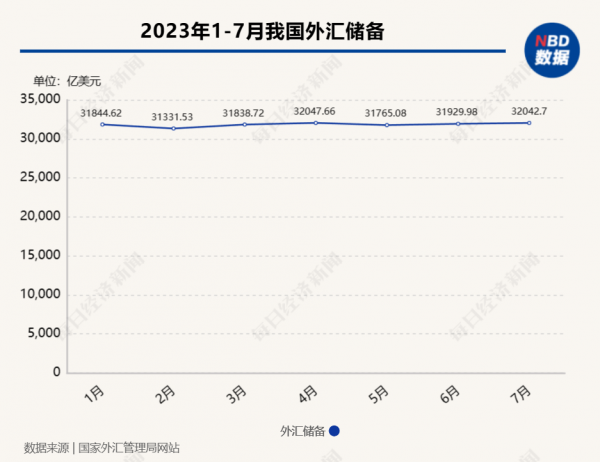
Task: Select the 1月 x-axis label
Action: (96, 394)
